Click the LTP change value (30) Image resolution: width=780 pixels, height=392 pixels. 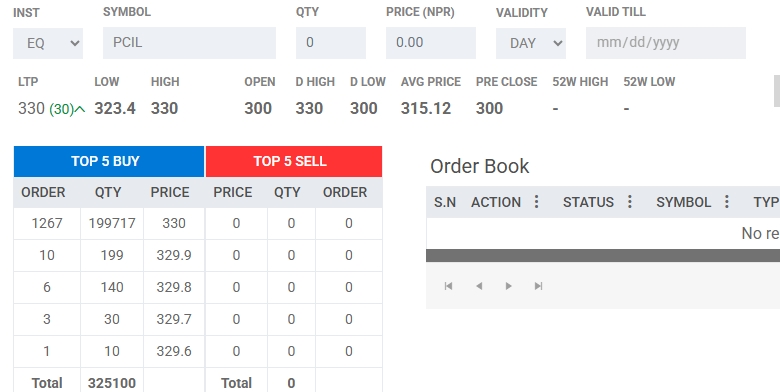click(x=62, y=109)
